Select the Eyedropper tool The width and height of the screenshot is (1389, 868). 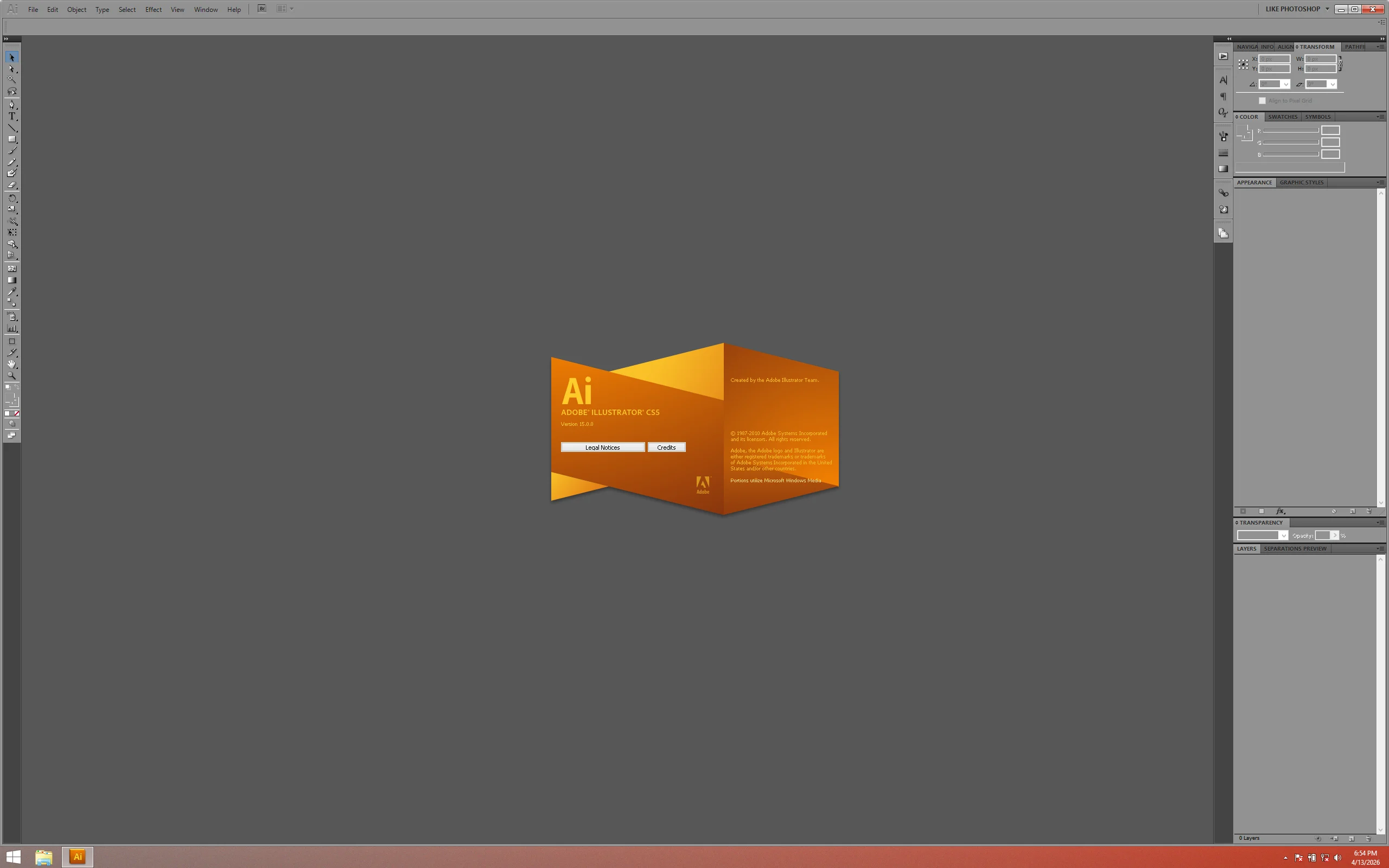pos(11,292)
